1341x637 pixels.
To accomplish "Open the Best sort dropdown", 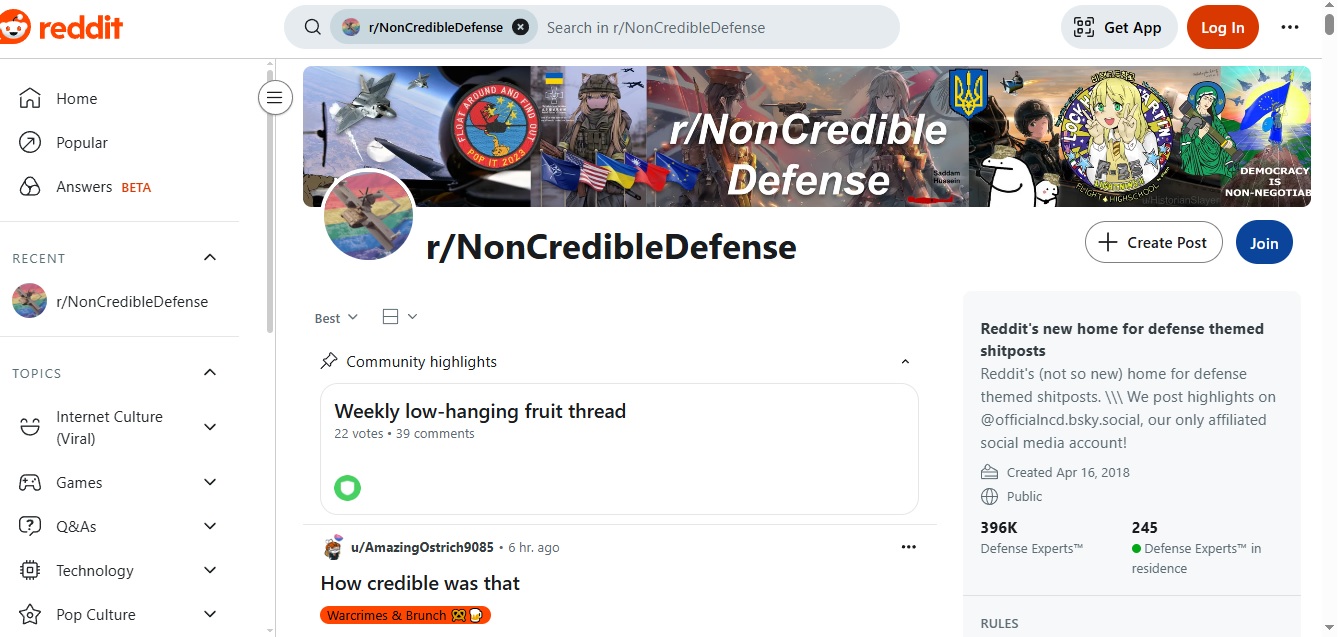I will tap(336, 318).
